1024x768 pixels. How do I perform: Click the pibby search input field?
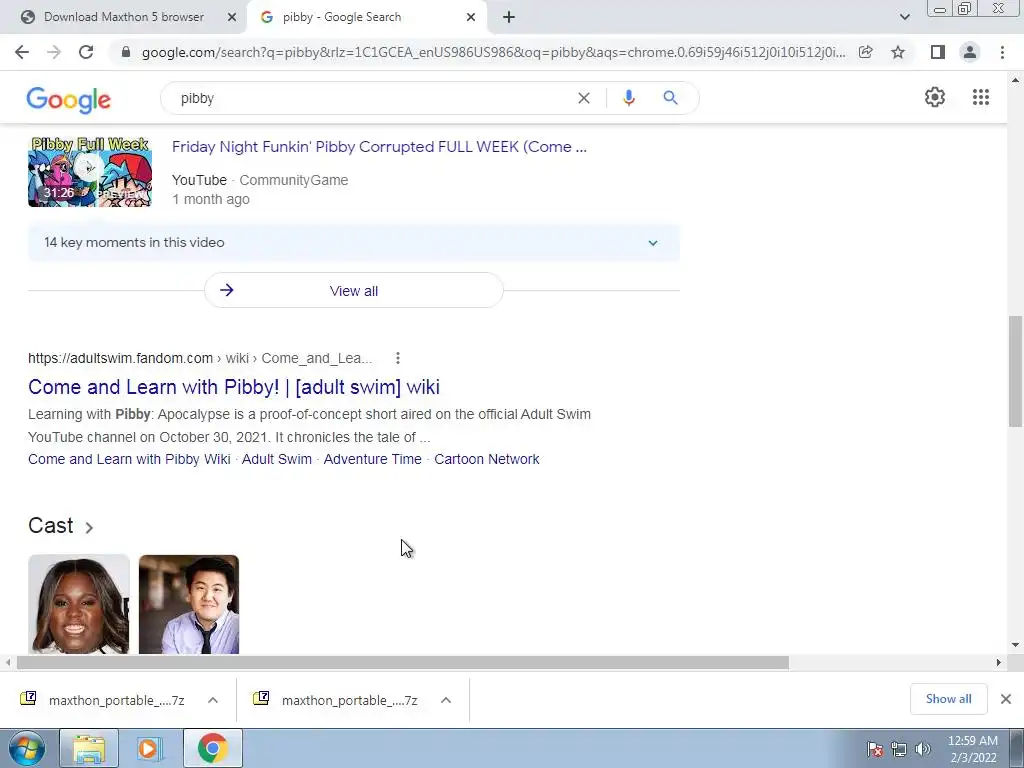pos(372,98)
